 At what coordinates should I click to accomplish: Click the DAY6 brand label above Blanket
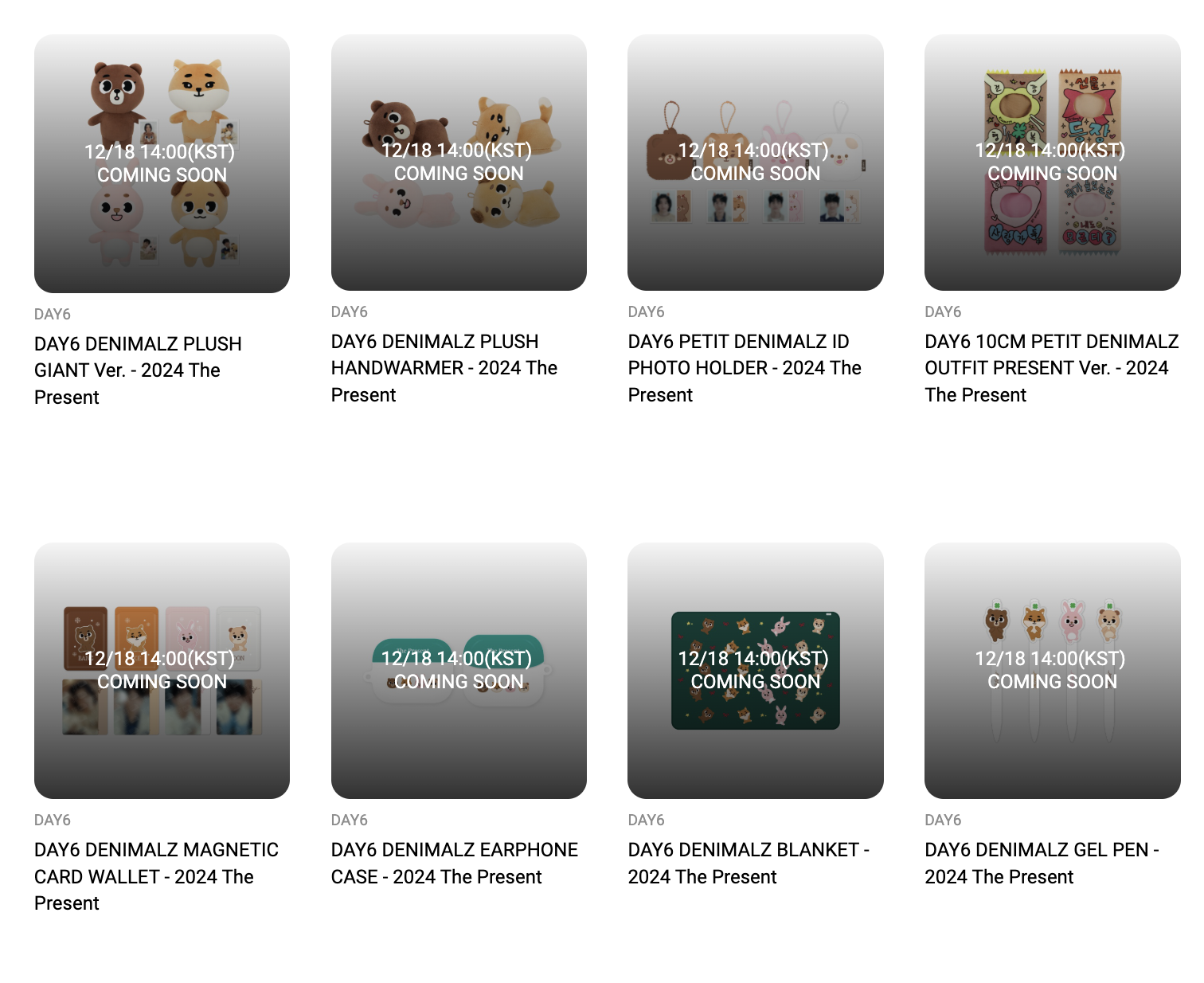(x=646, y=820)
